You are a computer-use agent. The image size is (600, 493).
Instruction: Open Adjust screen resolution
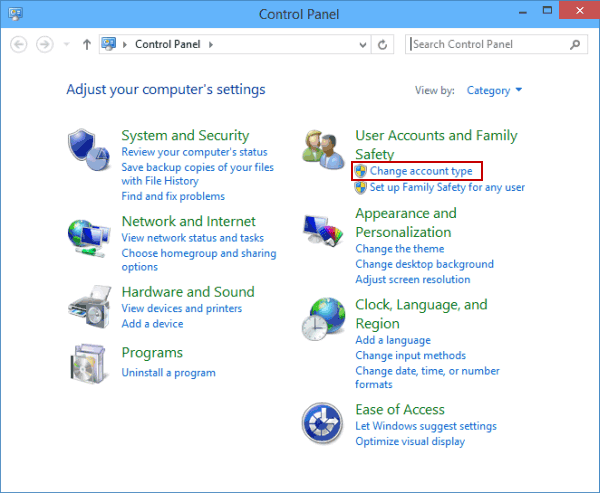pyautogui.click(x=412, y=279)
